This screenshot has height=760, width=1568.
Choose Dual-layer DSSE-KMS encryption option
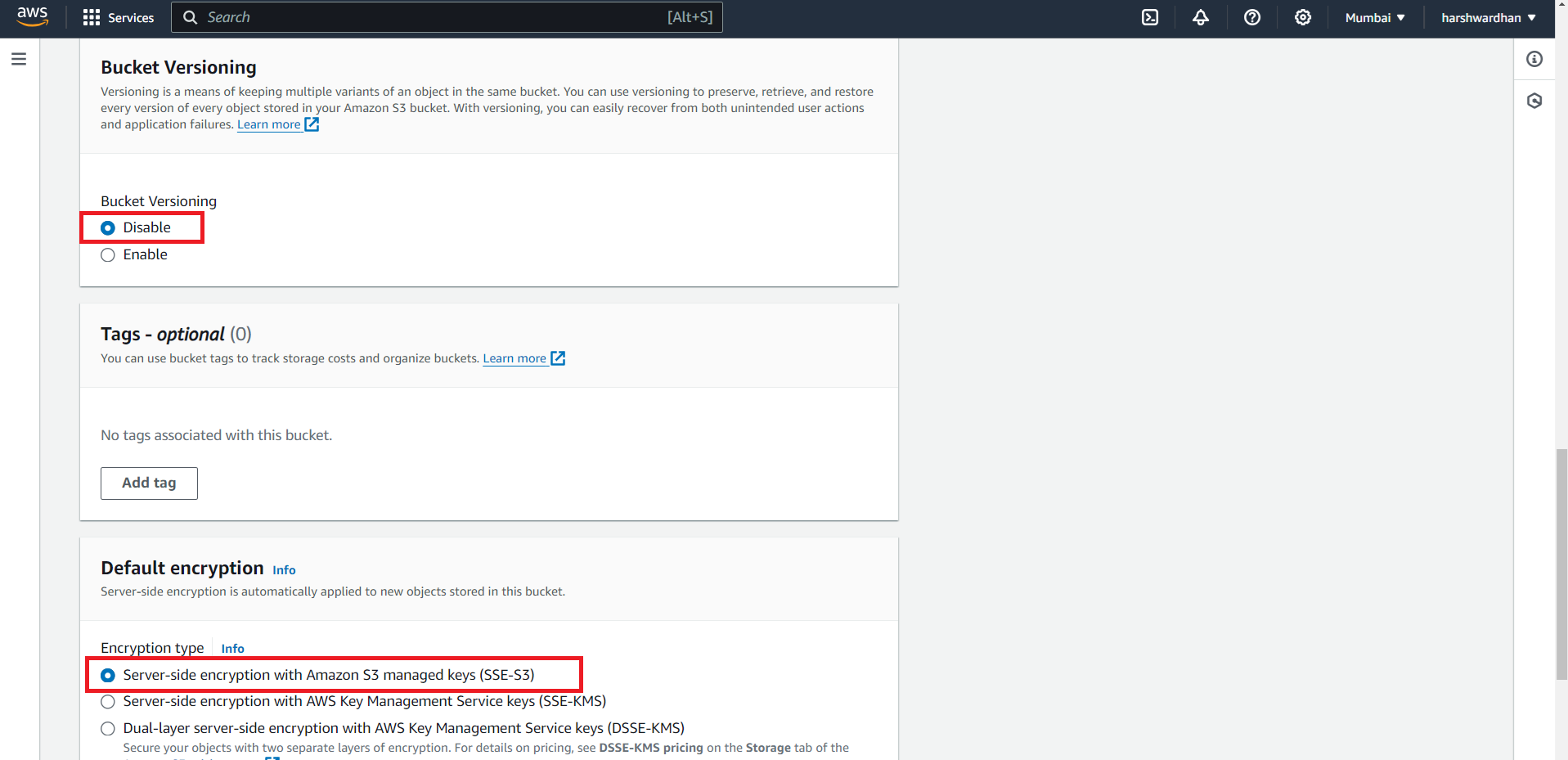(108, 729)
